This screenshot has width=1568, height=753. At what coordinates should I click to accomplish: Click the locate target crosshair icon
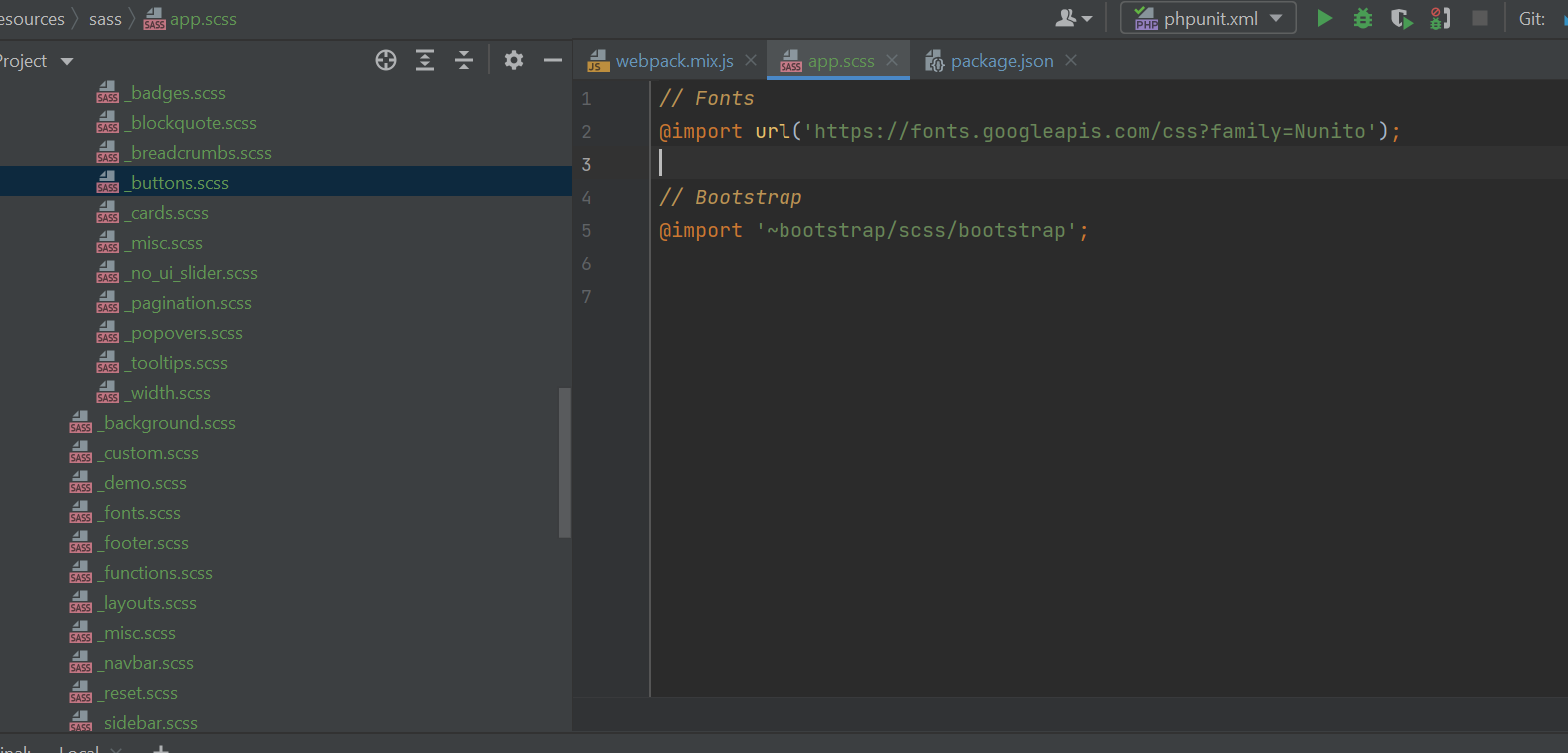pos(386,61)
